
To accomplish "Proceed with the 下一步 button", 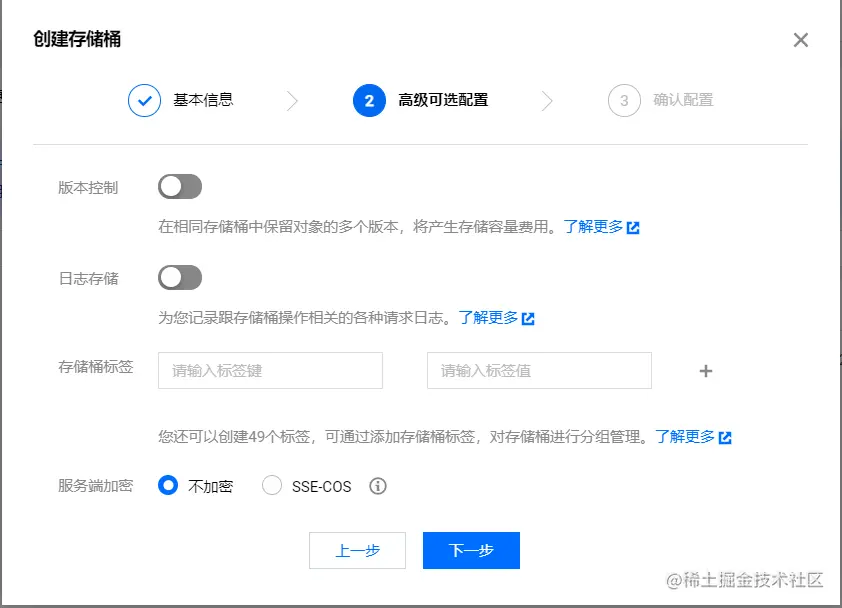I will [471, 551].
